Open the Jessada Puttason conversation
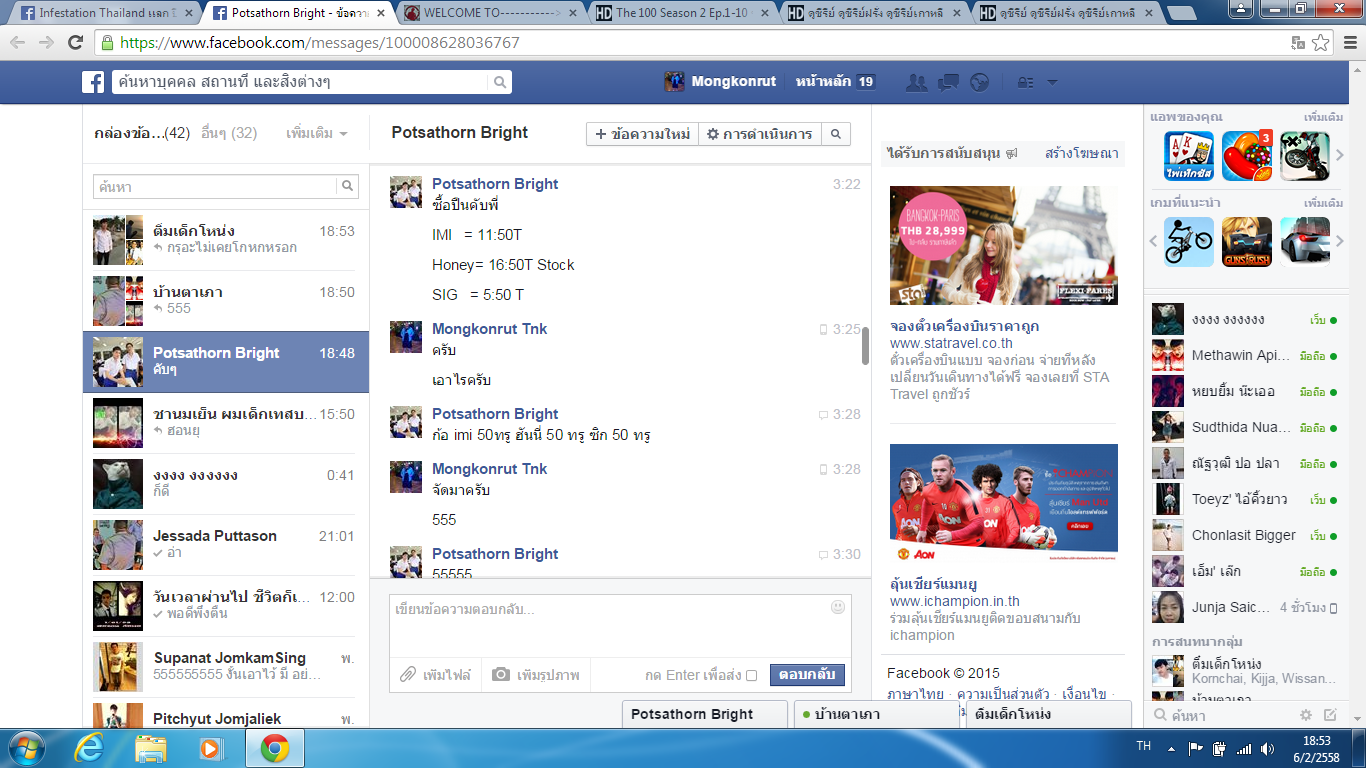Screen dimensions: 1366x768 tap(226, 543)
